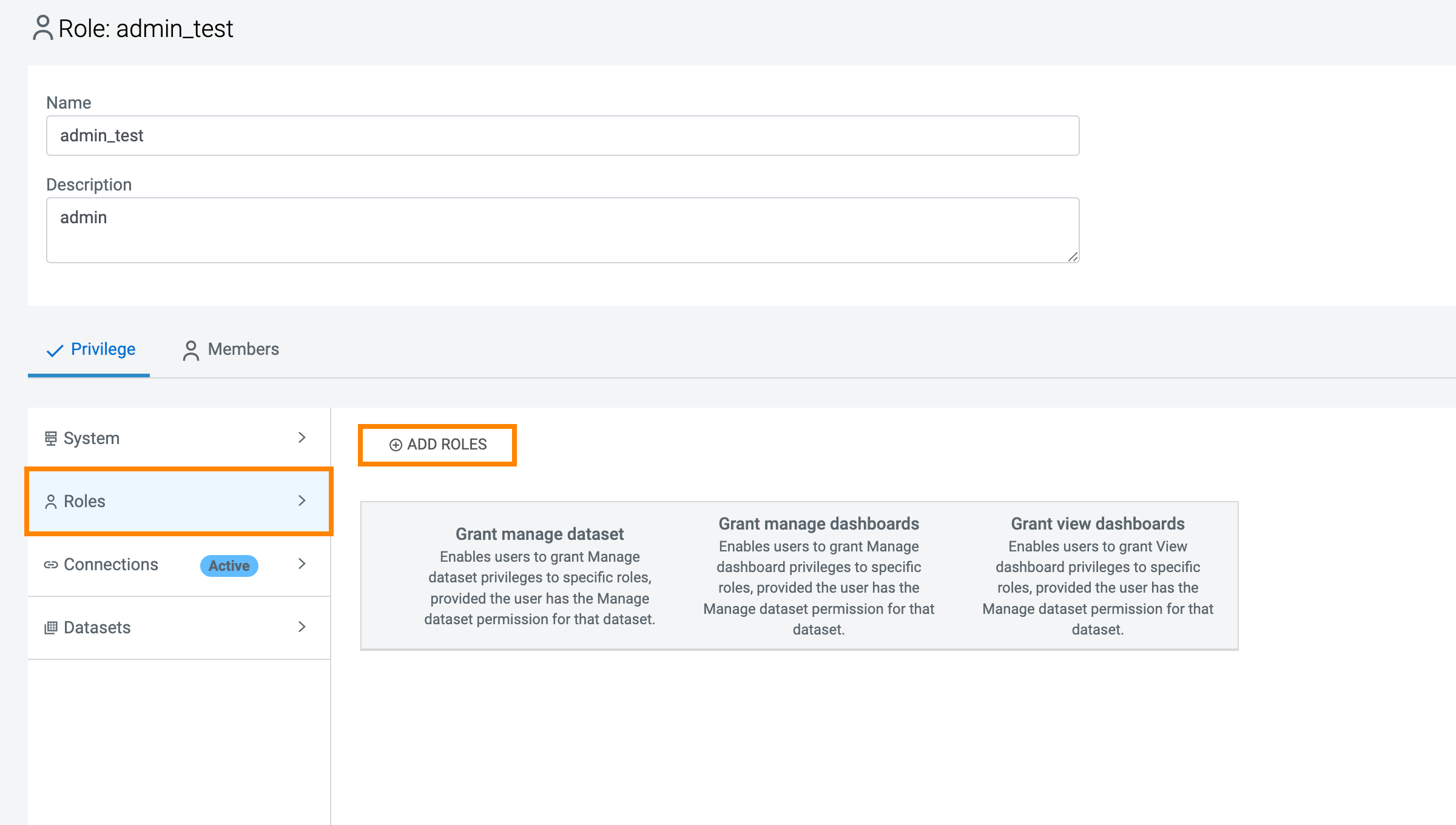Expand the Connections section chevron
Screen dimensions: 1456x825
point(302,564)
